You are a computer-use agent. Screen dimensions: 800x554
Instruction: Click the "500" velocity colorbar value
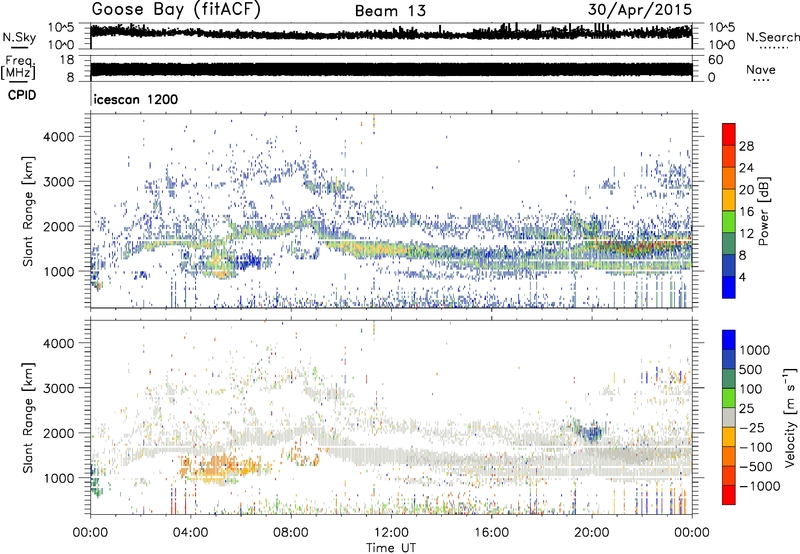[750, 369]
